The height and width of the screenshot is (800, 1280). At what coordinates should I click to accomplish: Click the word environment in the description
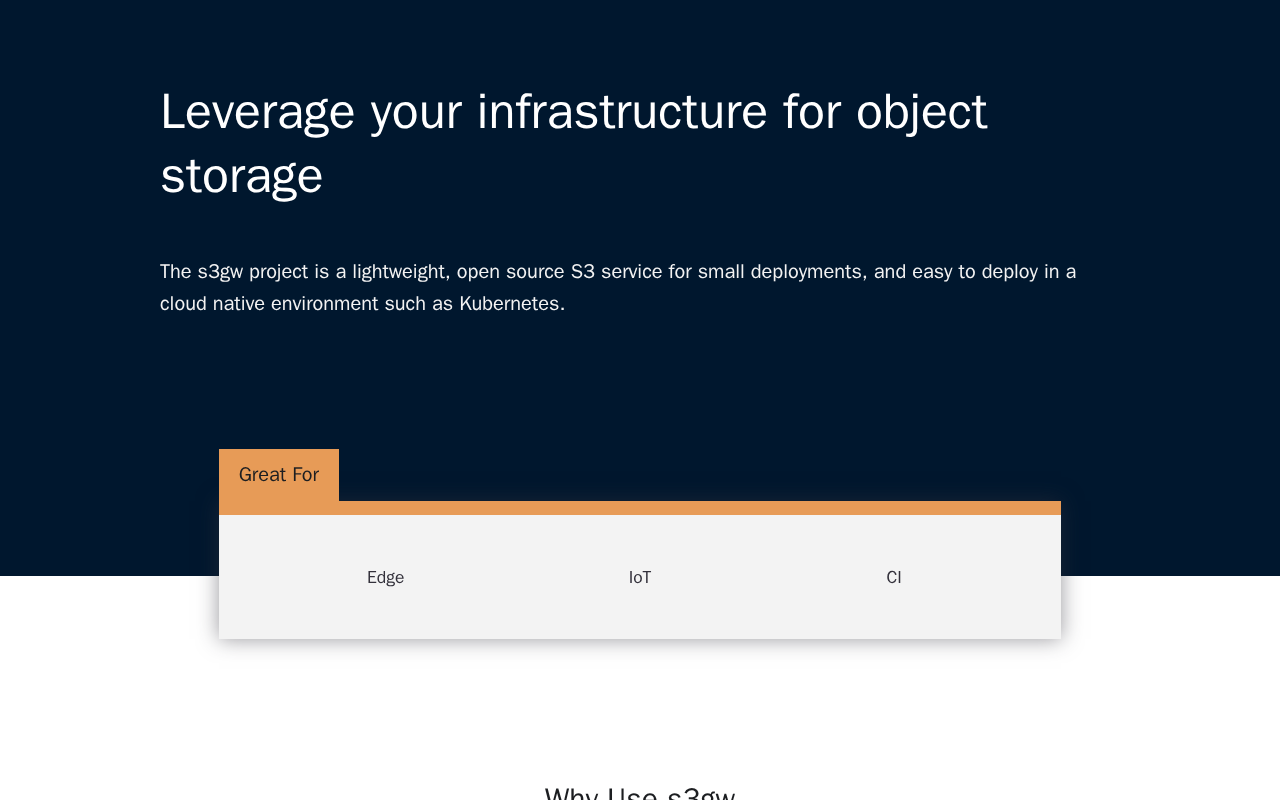click(322, 304)
